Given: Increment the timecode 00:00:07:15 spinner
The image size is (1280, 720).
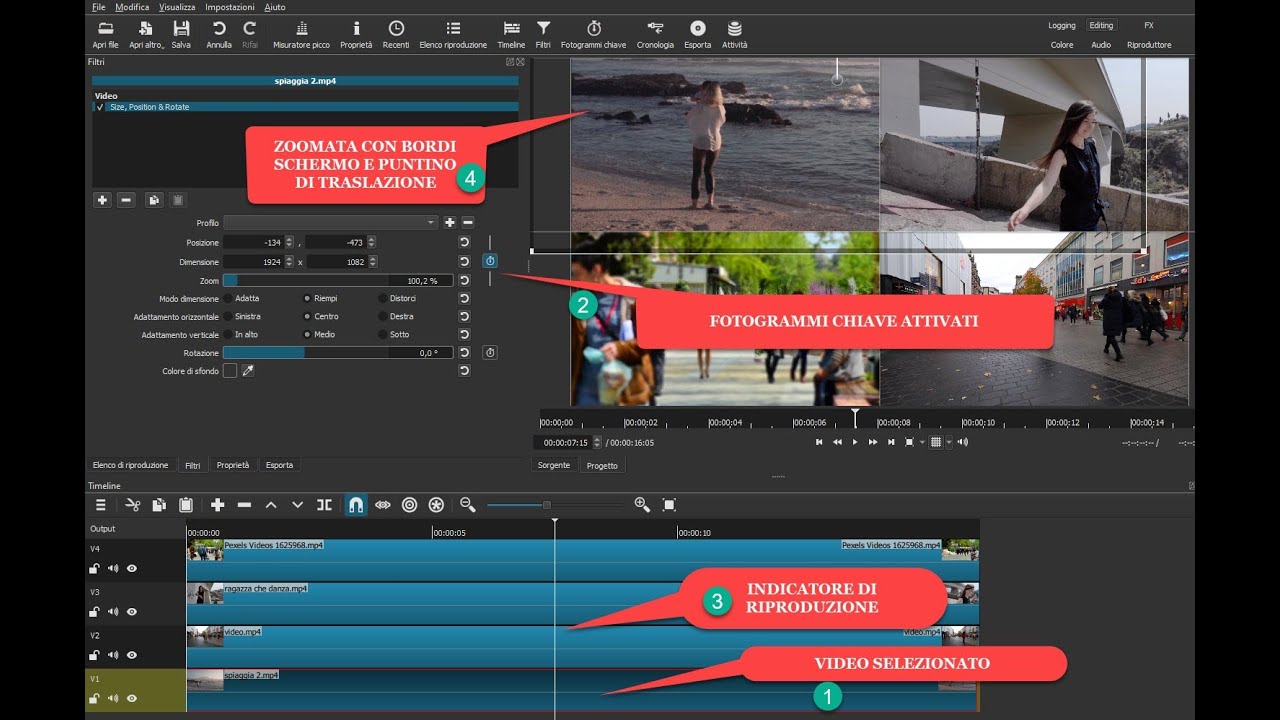Looking at the screenshot, I should (597, 439).
